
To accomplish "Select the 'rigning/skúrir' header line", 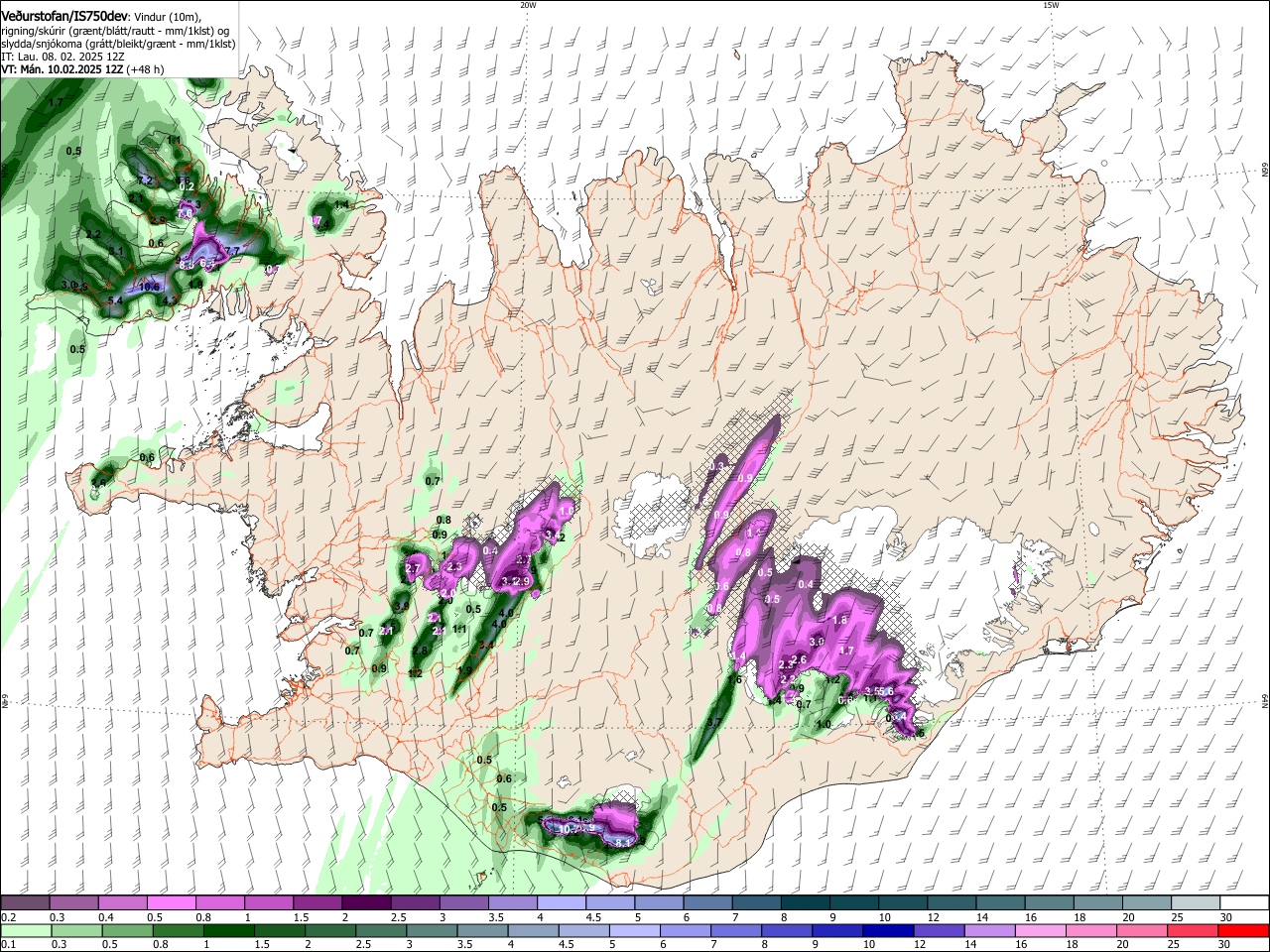I will point(116,30).
